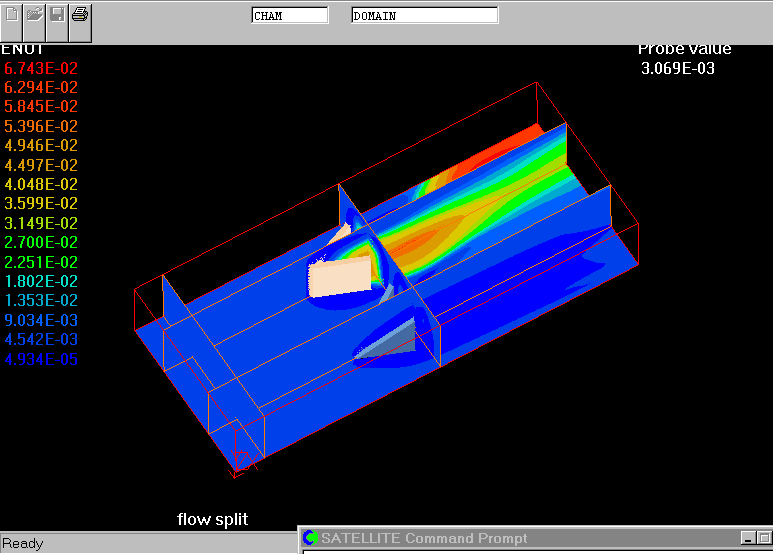This screenshot has height=554, width=773.
Task: Click into the CHAM text field
Action: pyautogui.click(x=289, y=16)
